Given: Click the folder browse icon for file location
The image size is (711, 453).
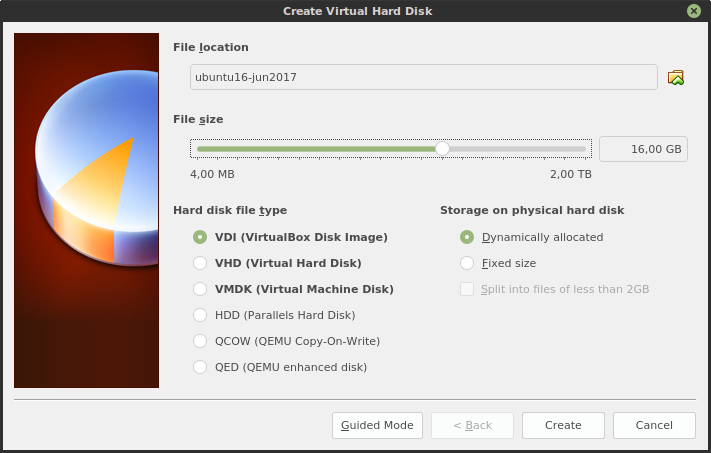Looking at the screenshot, I should pos(676,77).
